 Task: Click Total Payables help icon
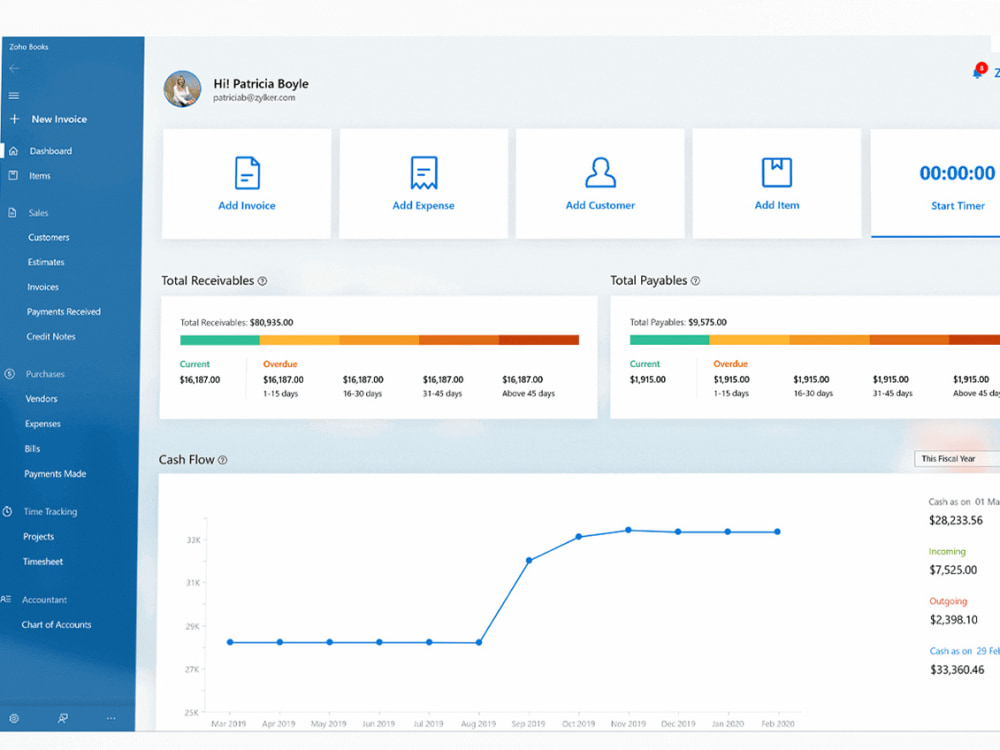(x=695, y=281)
